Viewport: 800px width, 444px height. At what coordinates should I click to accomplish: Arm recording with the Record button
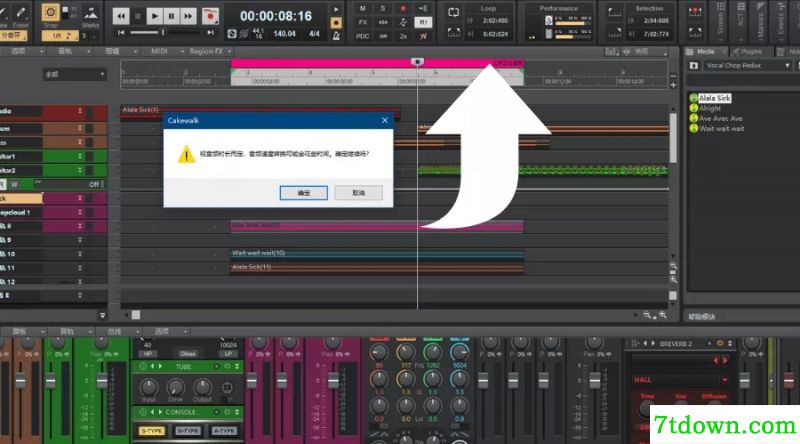click(x=210, y=16)
